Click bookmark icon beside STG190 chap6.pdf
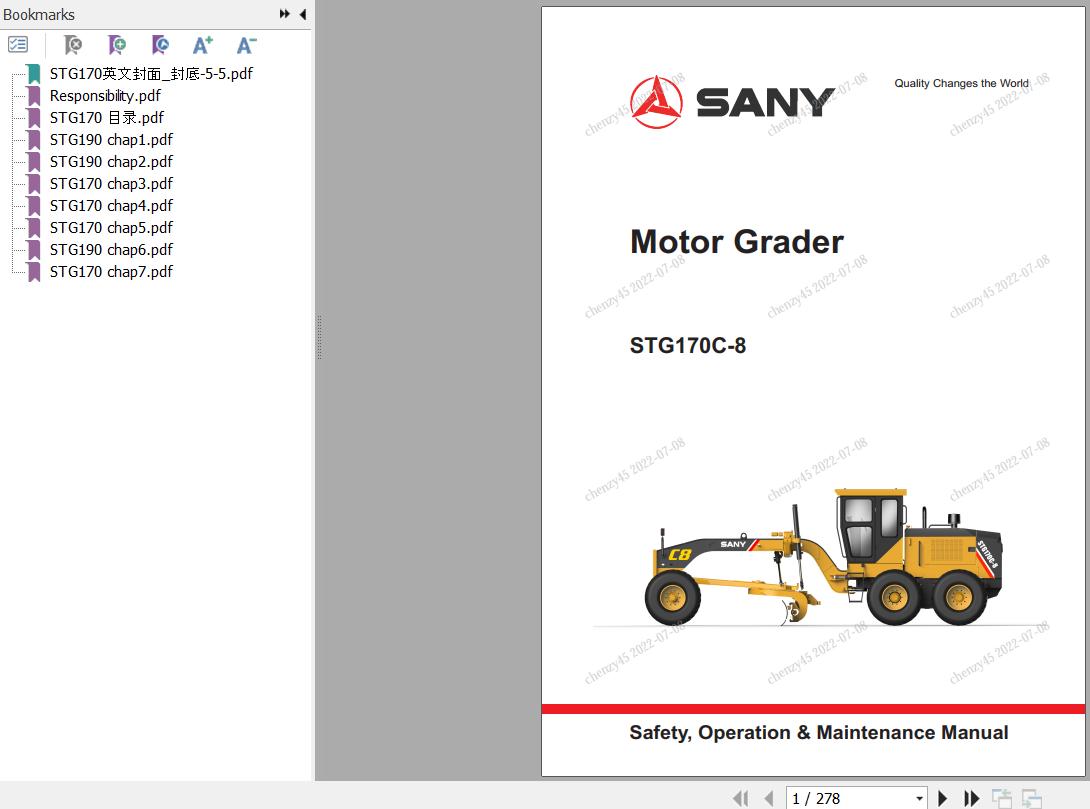1090x809 pixels. tap(33, 250)
